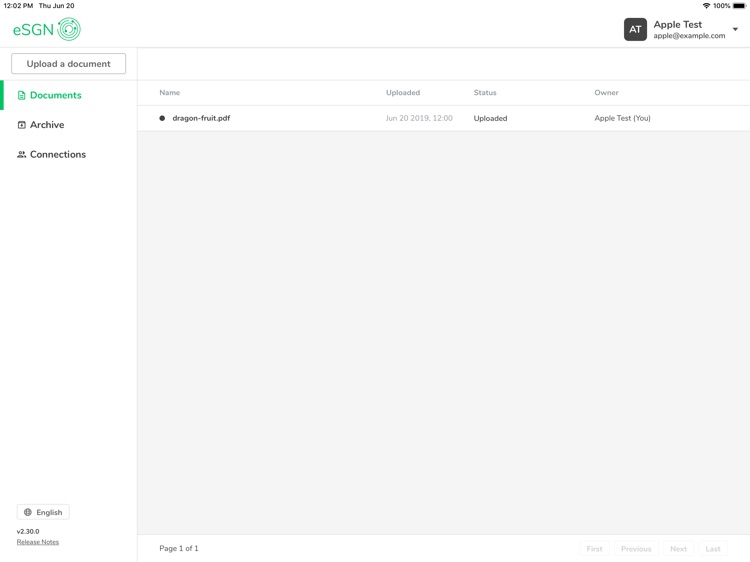Screen dimensions: 750x562
Task: Open dragon-fruit.pdf document
Action: coord(201,118)
